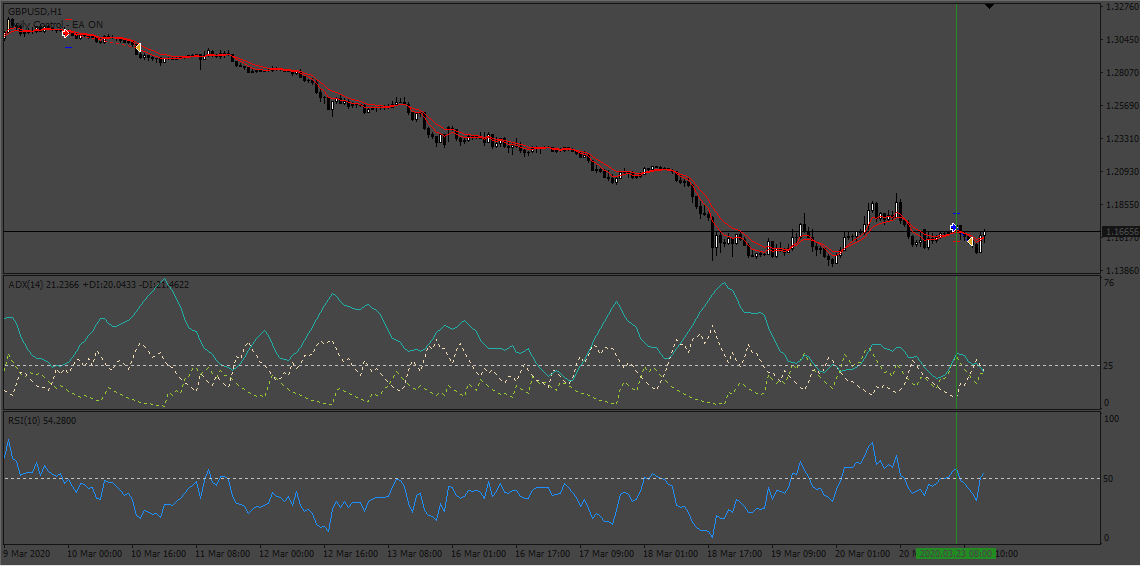This screenshot has height=567, width=1140.
Task: Click the Daily Control - EA ON label
Action: [58, 25]
